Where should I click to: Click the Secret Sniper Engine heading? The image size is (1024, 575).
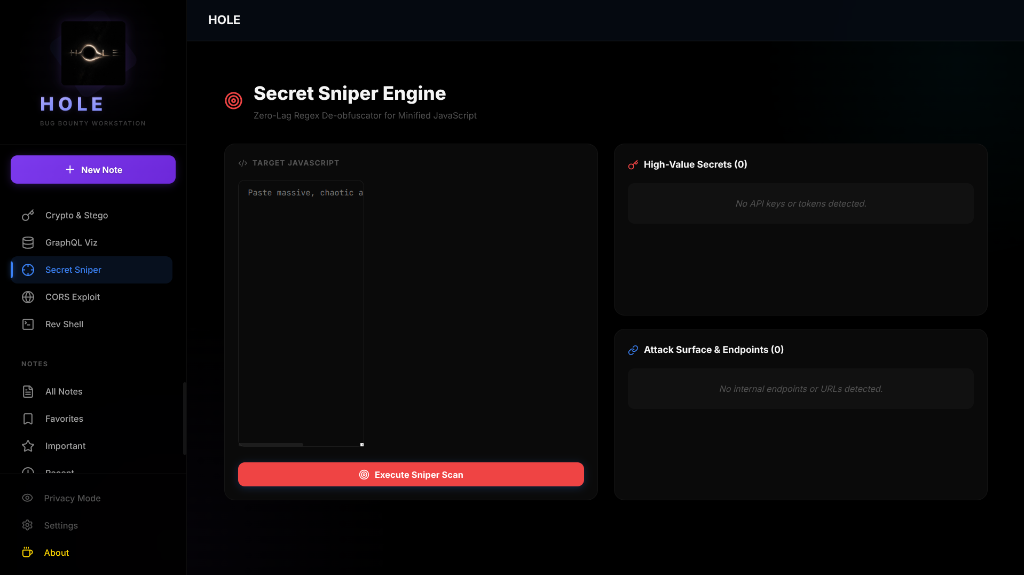point(349,93)
